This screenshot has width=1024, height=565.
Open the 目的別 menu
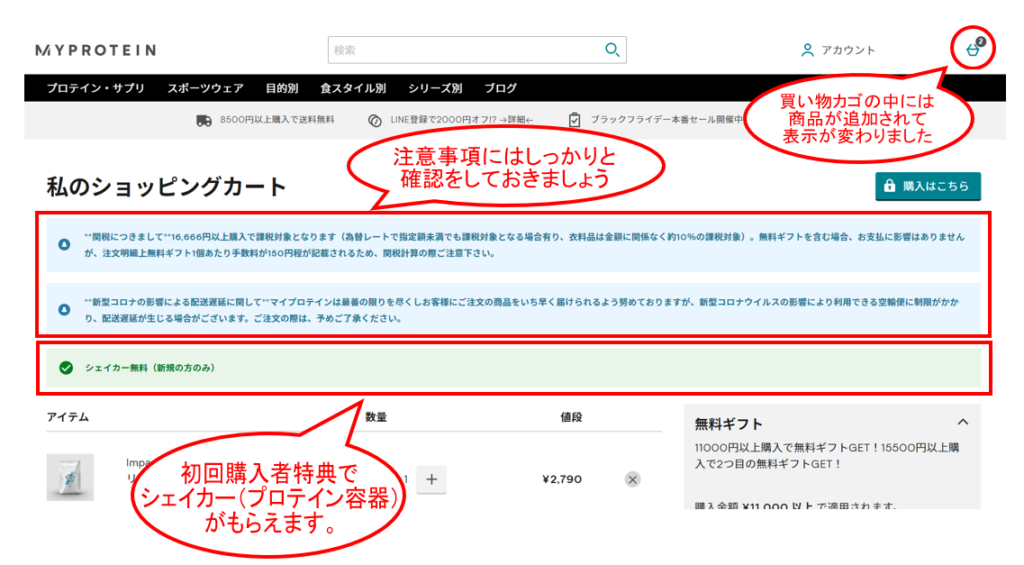tap(281, 88)
